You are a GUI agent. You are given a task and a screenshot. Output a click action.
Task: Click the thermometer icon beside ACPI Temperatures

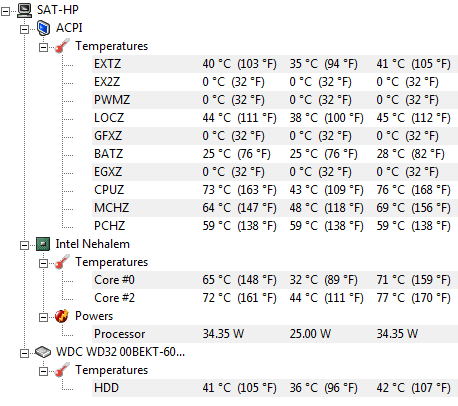[x=62, y=46]
